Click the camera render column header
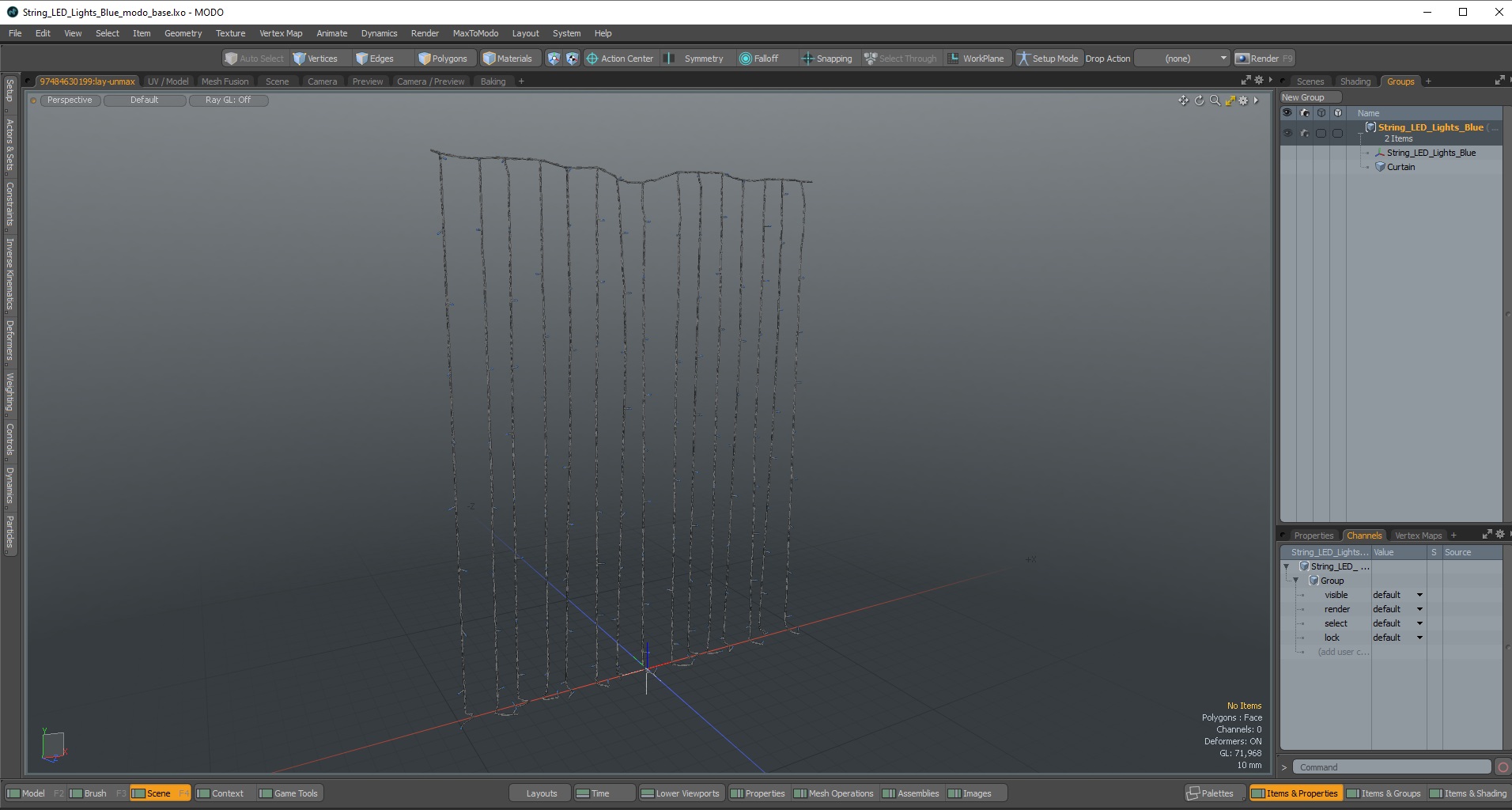The image size is (1512, 810). [x=1305, y=113]
